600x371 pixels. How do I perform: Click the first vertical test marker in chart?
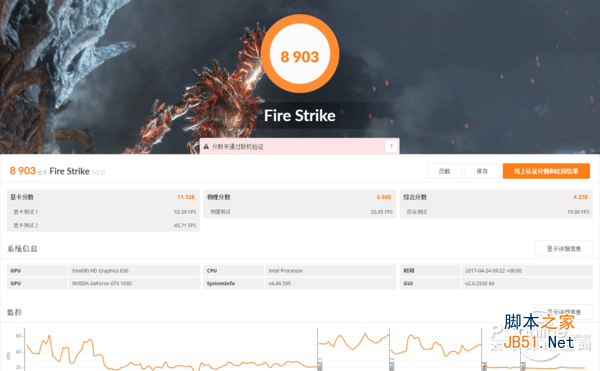pos(317,349)
